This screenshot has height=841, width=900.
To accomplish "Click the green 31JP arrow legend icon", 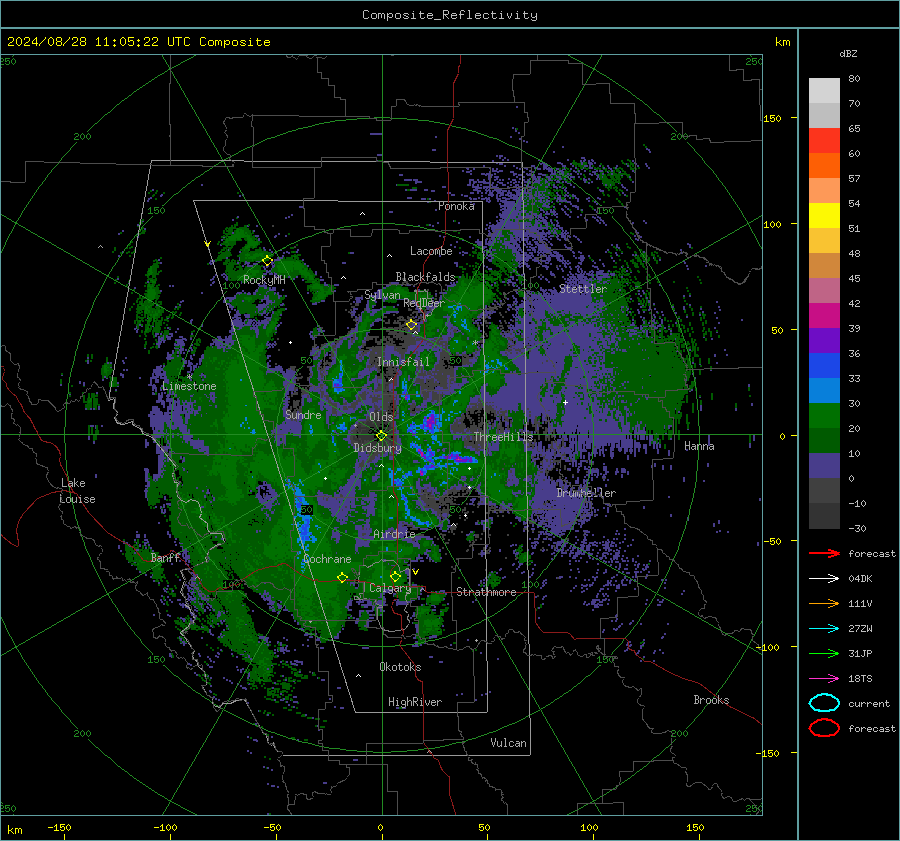I will (824, 653).
